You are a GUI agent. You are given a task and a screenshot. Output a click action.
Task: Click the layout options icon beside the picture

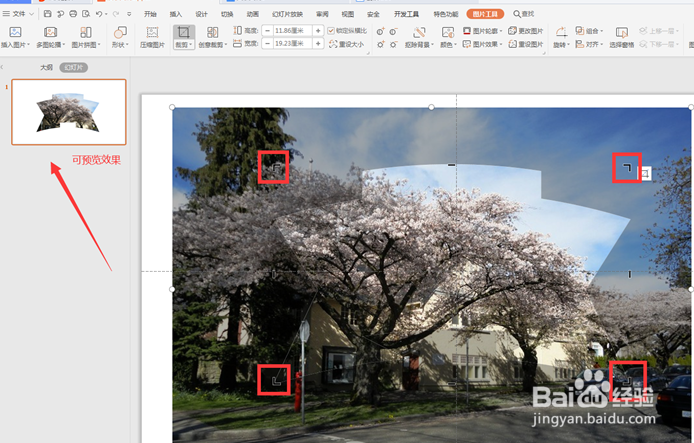point(645,173)
